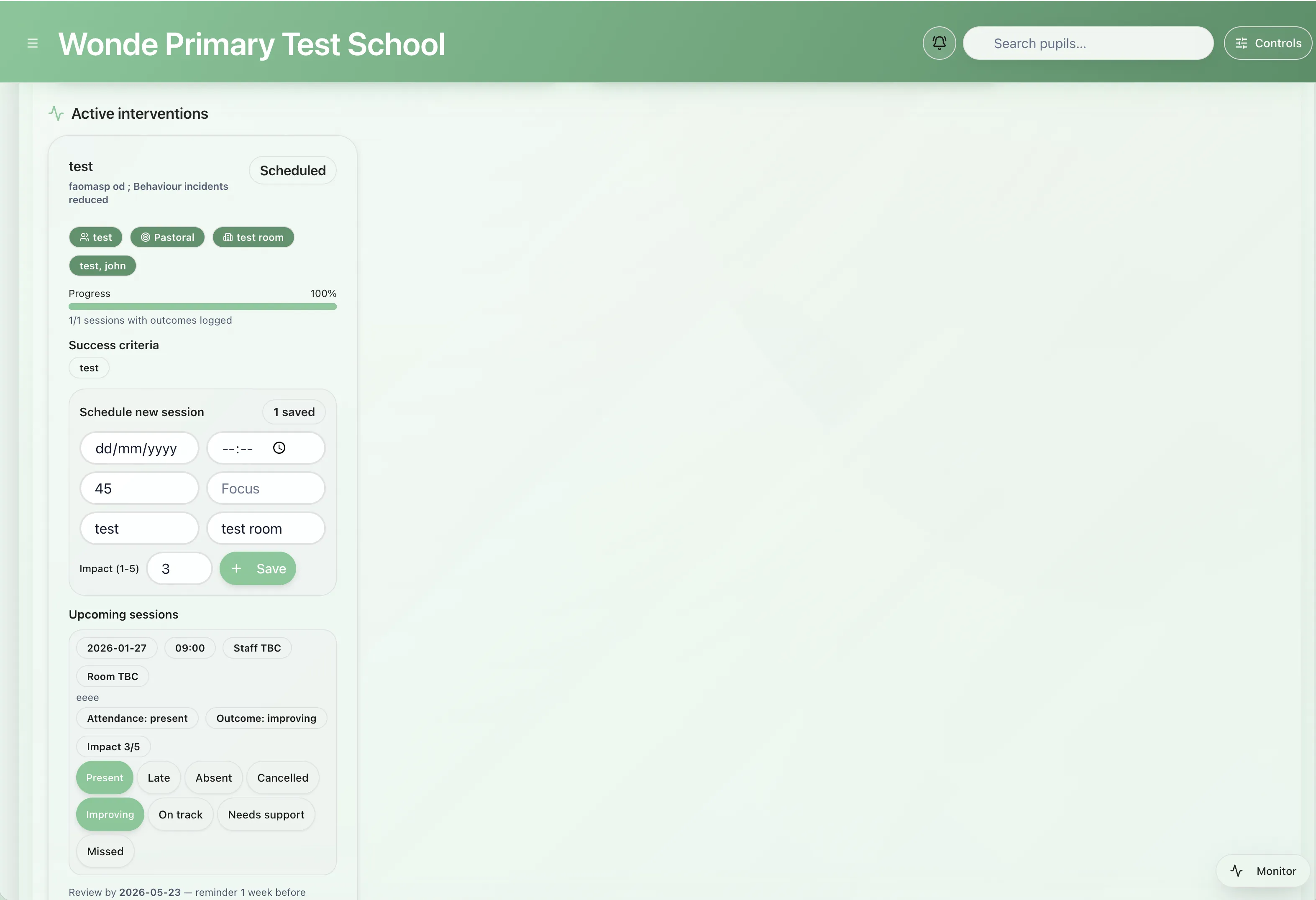Screen dimensions: 1316x900
Task: Mark attendance as Absent
Action: [213, 777]
